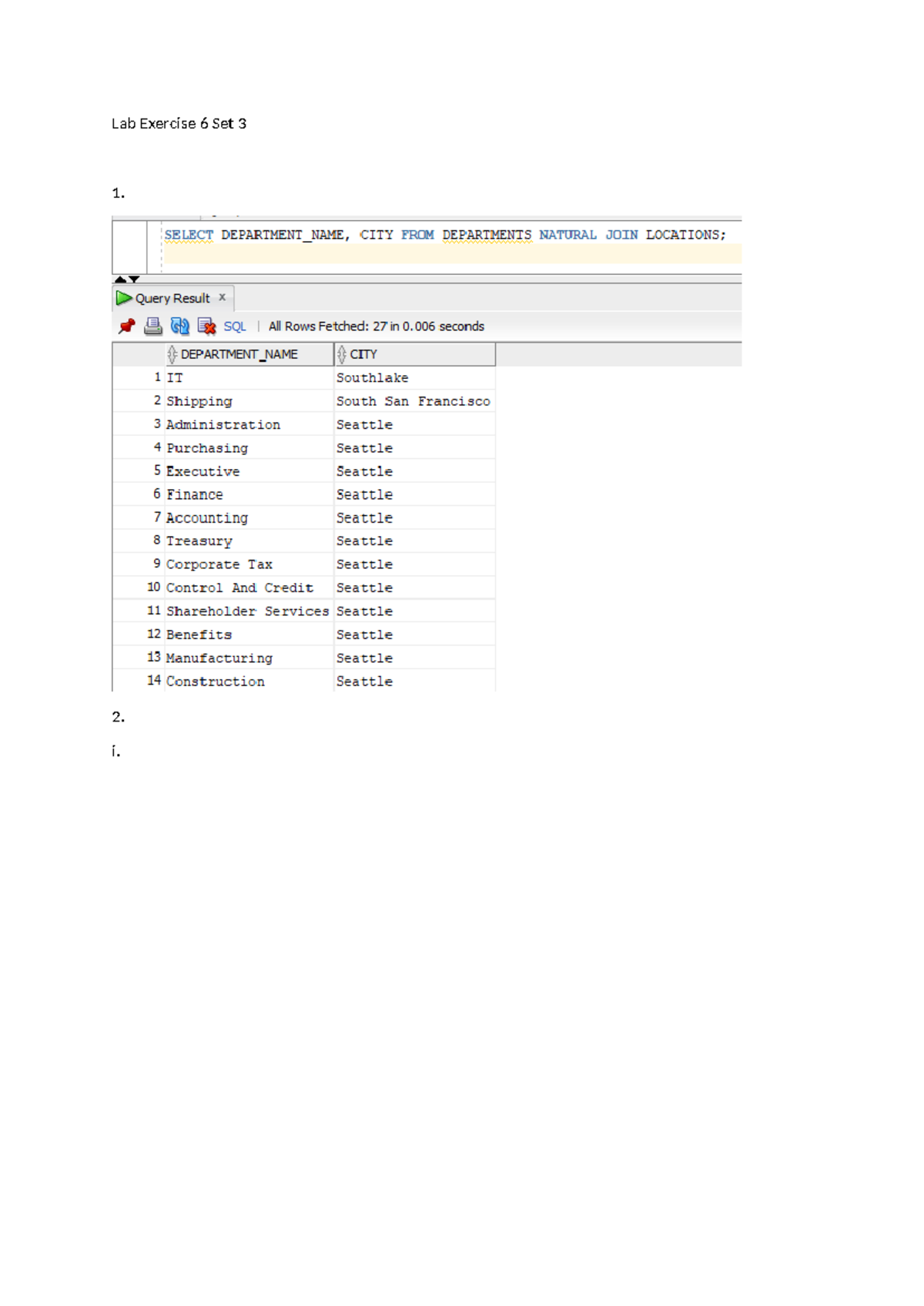924x1306 pixels.
Task: Click the highlighted empty second editor line
Action: [452, 253]
